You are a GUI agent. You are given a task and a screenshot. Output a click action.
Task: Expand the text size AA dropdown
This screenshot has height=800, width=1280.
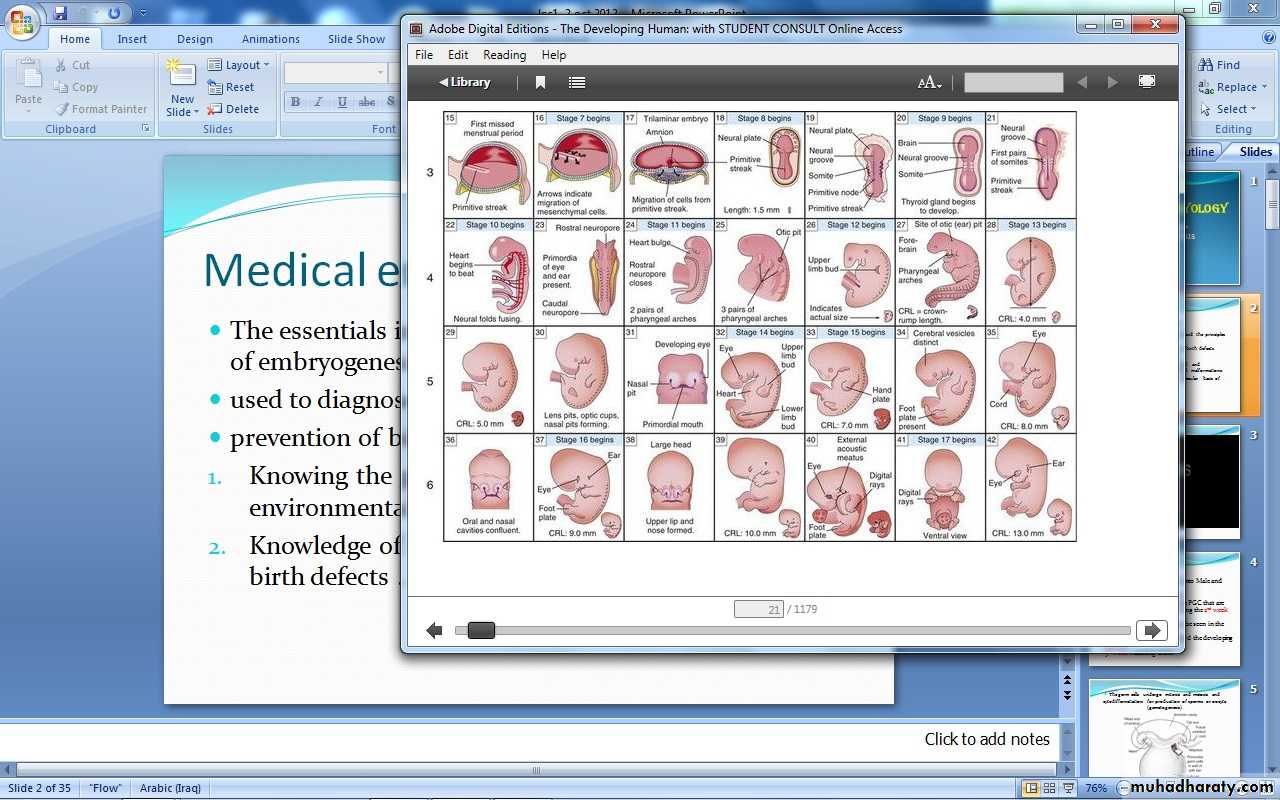929,83
